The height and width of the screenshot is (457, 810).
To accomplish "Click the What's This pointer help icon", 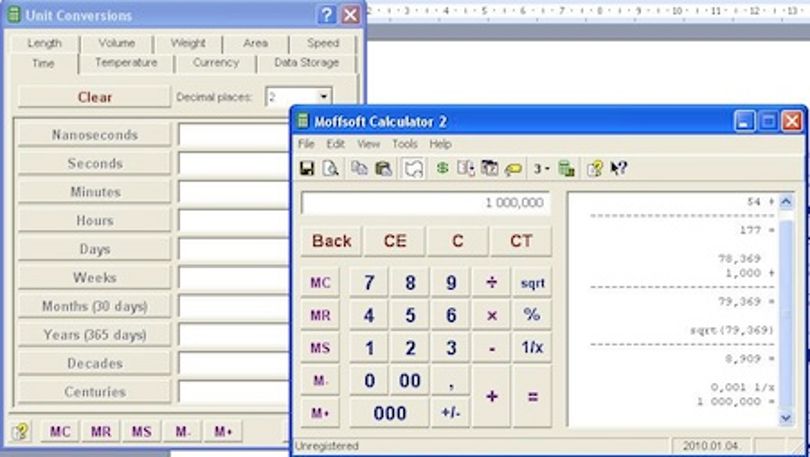I will [x=618, y=168].
